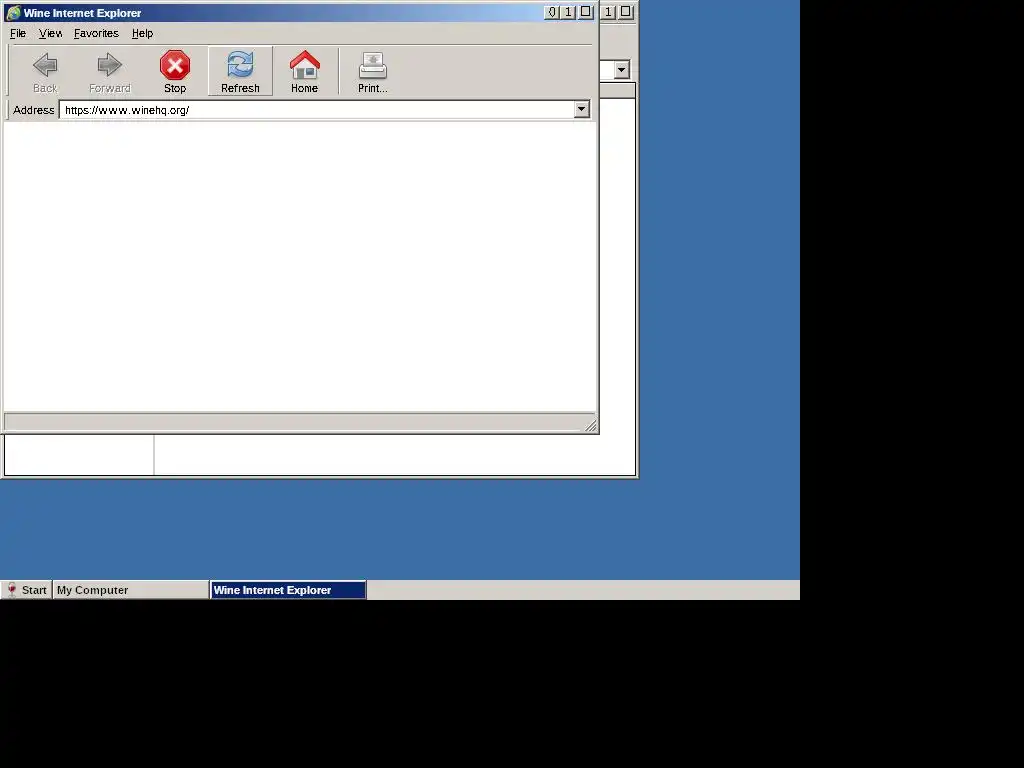Click the Wine Internet Explorer title bar icon

14,12
